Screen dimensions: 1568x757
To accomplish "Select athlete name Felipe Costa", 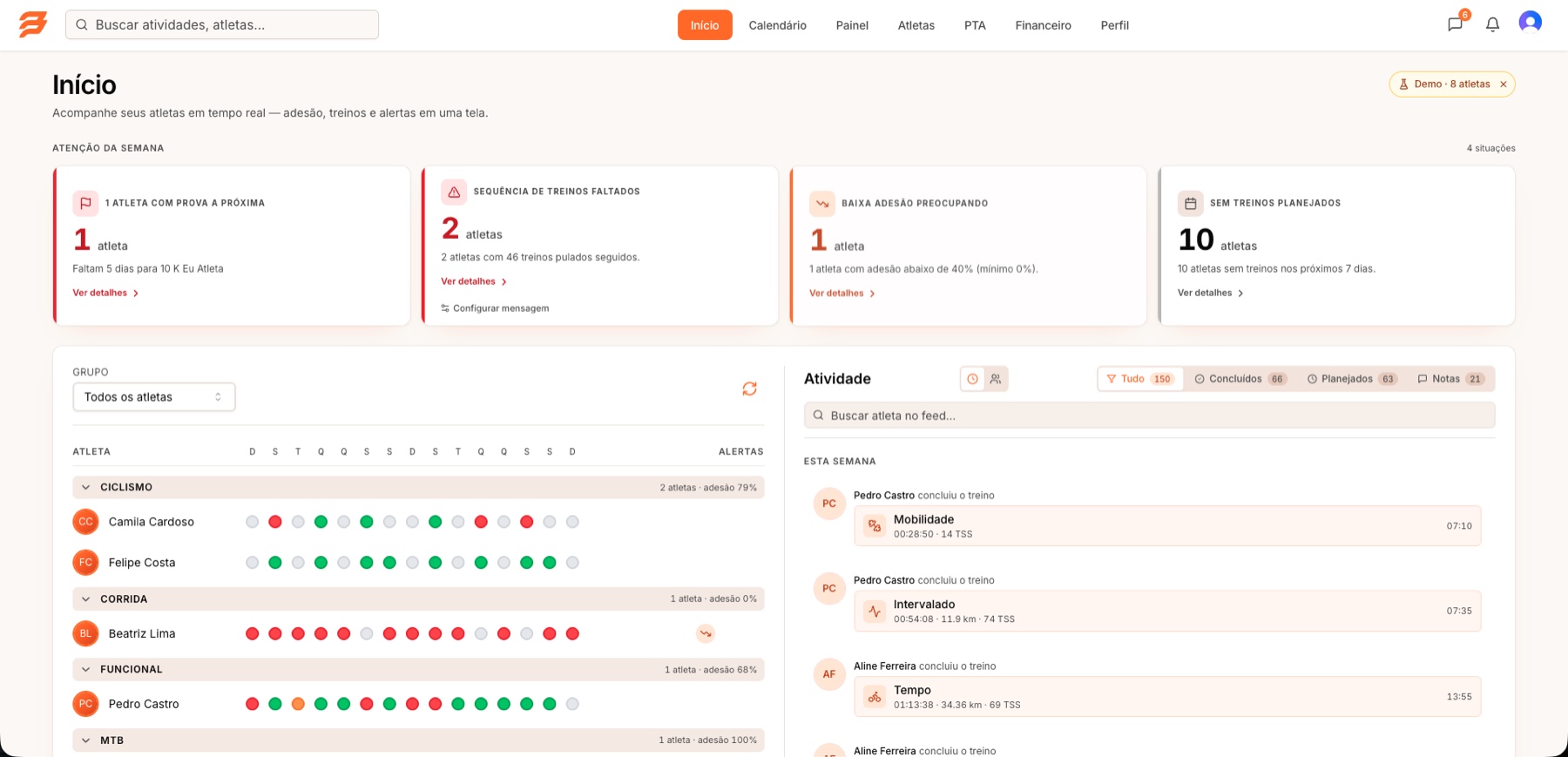I will click(142, 563).
